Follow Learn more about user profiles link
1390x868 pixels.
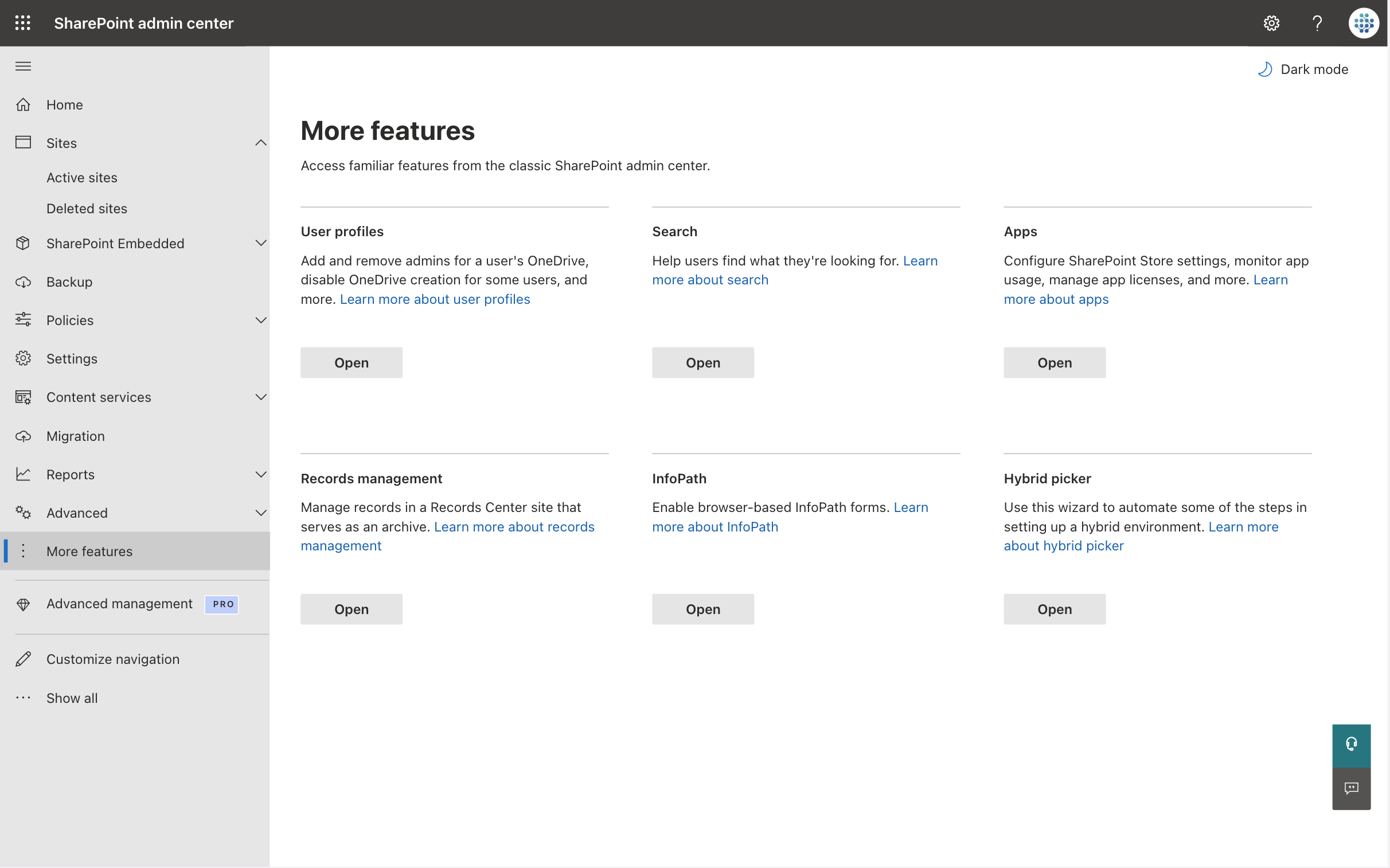click(x=435, y=299)
